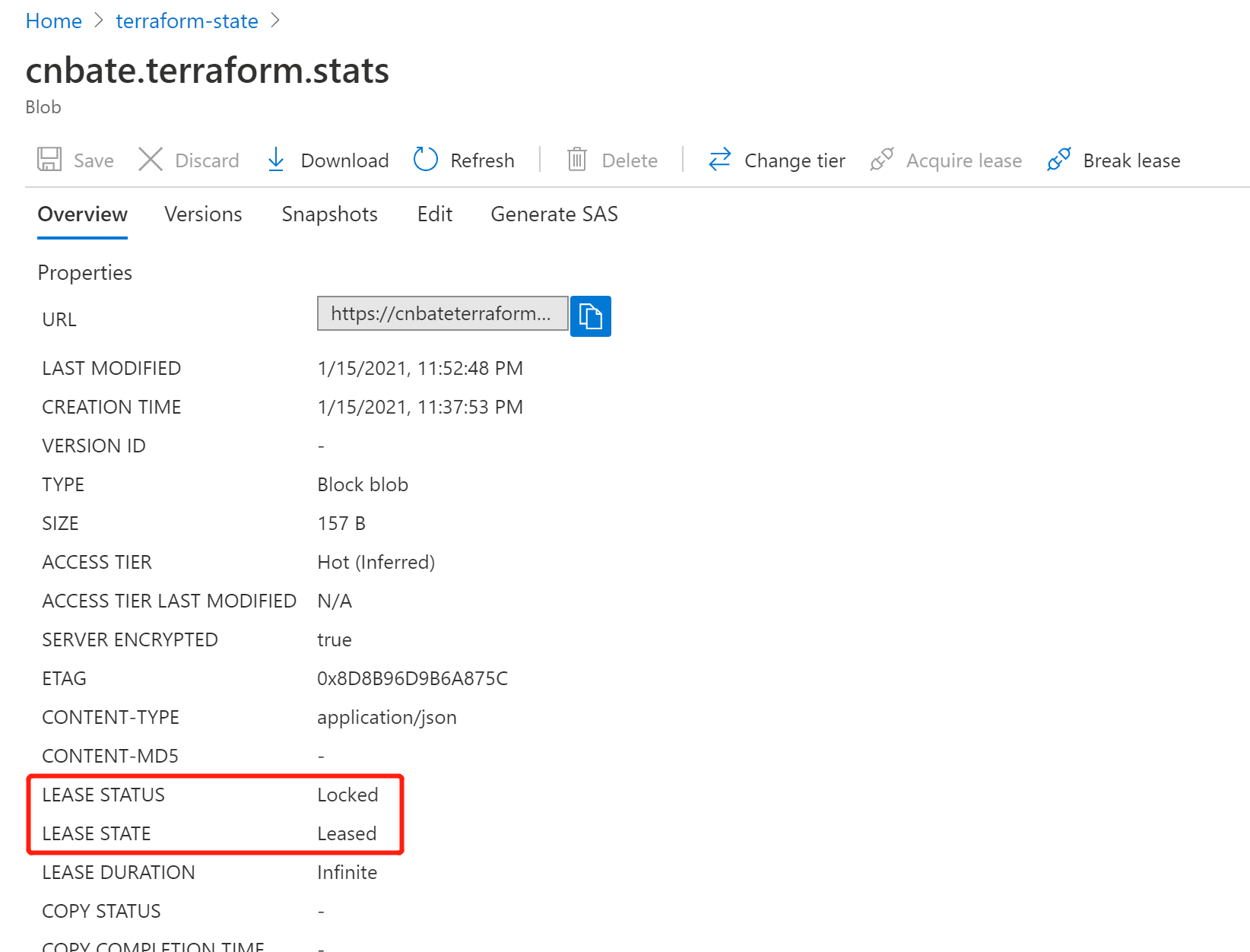
Task: Click the 'CONTENT-TYPE' property label
Action: tap(110, 717)
